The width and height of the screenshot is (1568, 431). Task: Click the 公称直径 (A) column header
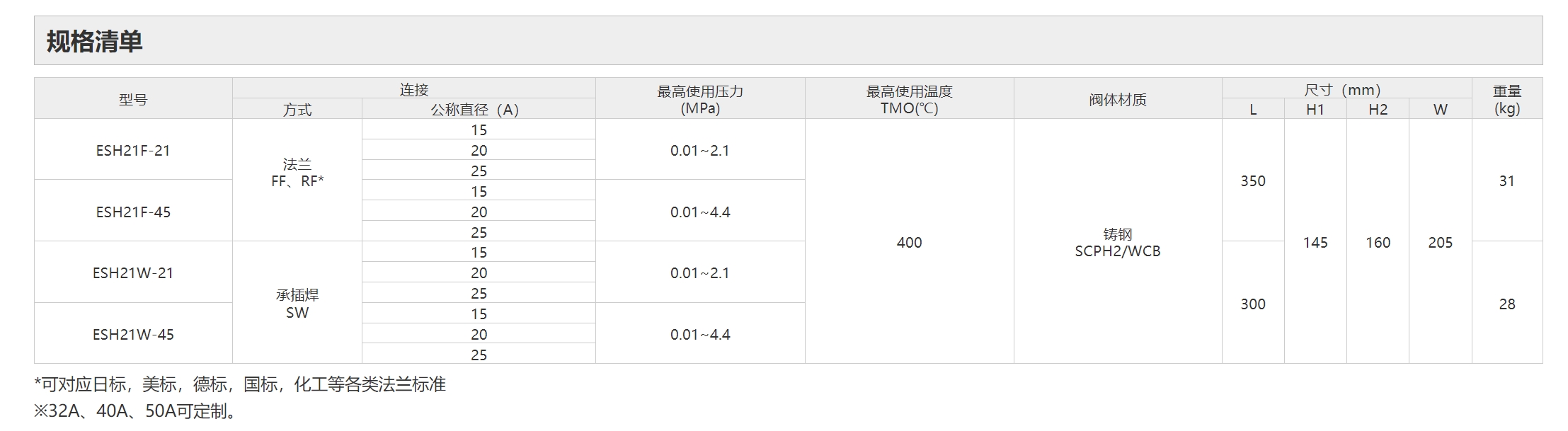pos(475,110)
